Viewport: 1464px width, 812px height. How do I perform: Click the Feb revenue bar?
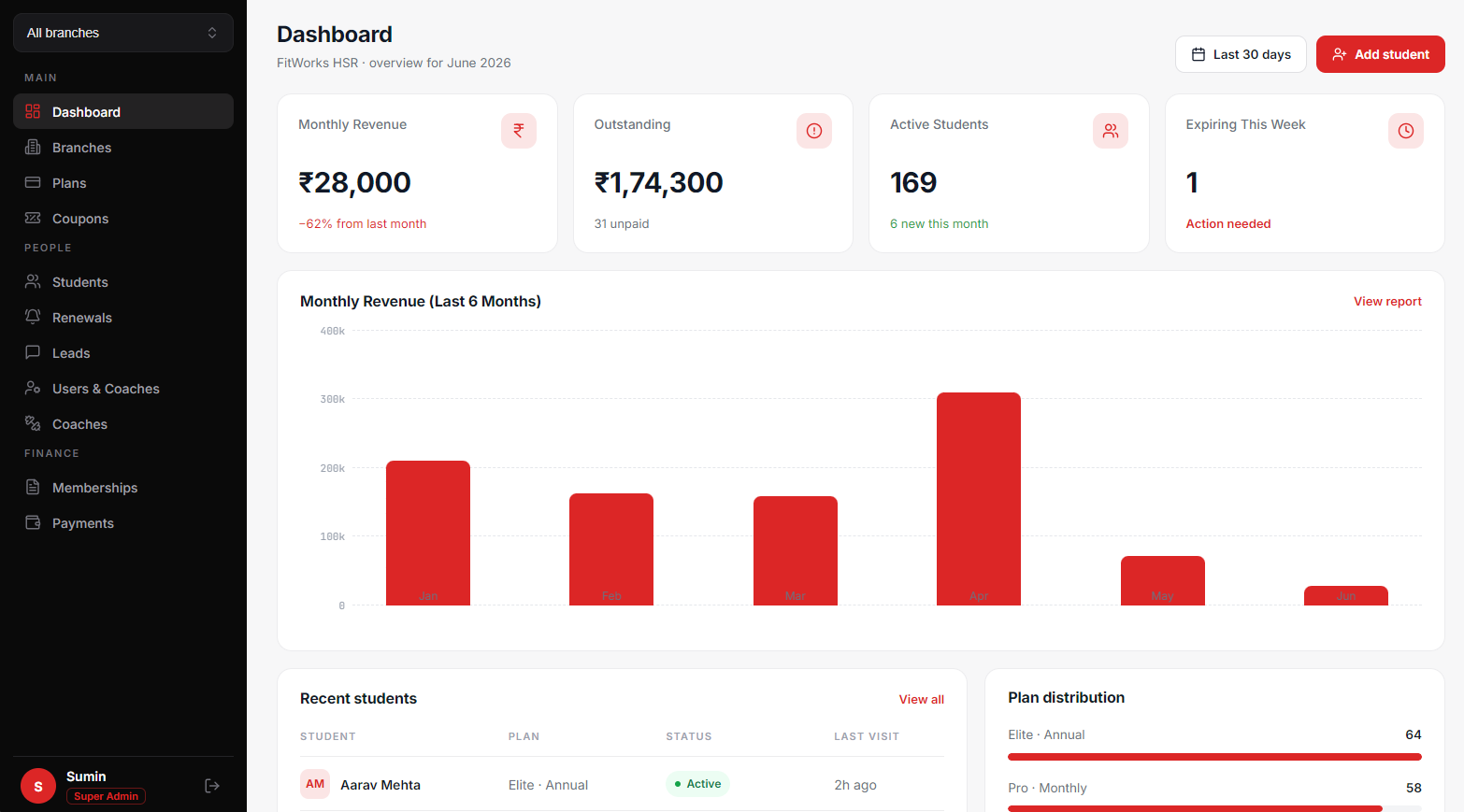[611, 549]
